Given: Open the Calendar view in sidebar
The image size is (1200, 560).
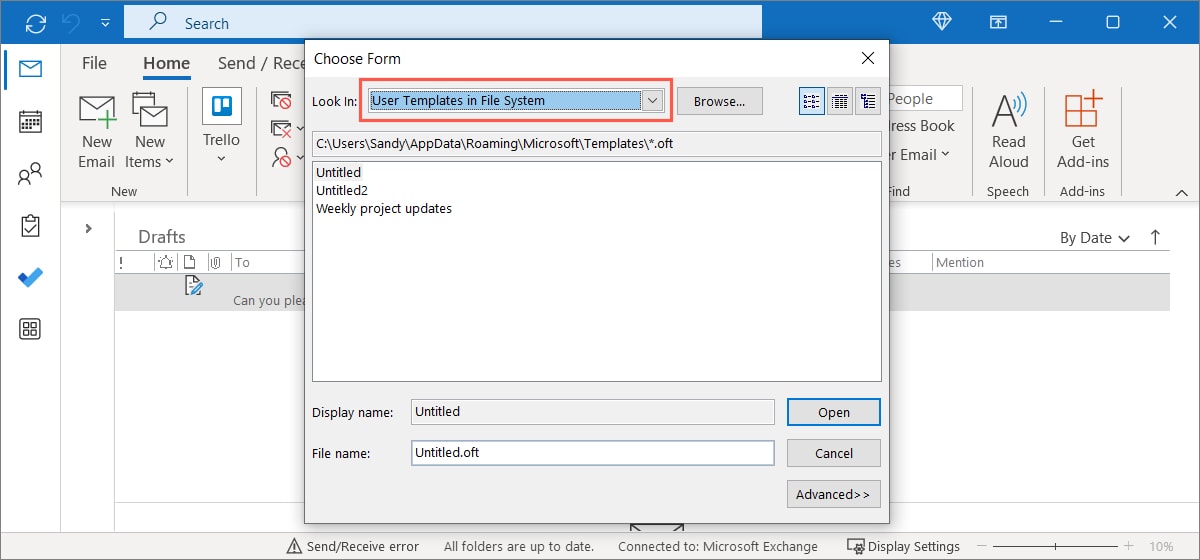Looking at the screenshot, I should [x=30, y=122].
